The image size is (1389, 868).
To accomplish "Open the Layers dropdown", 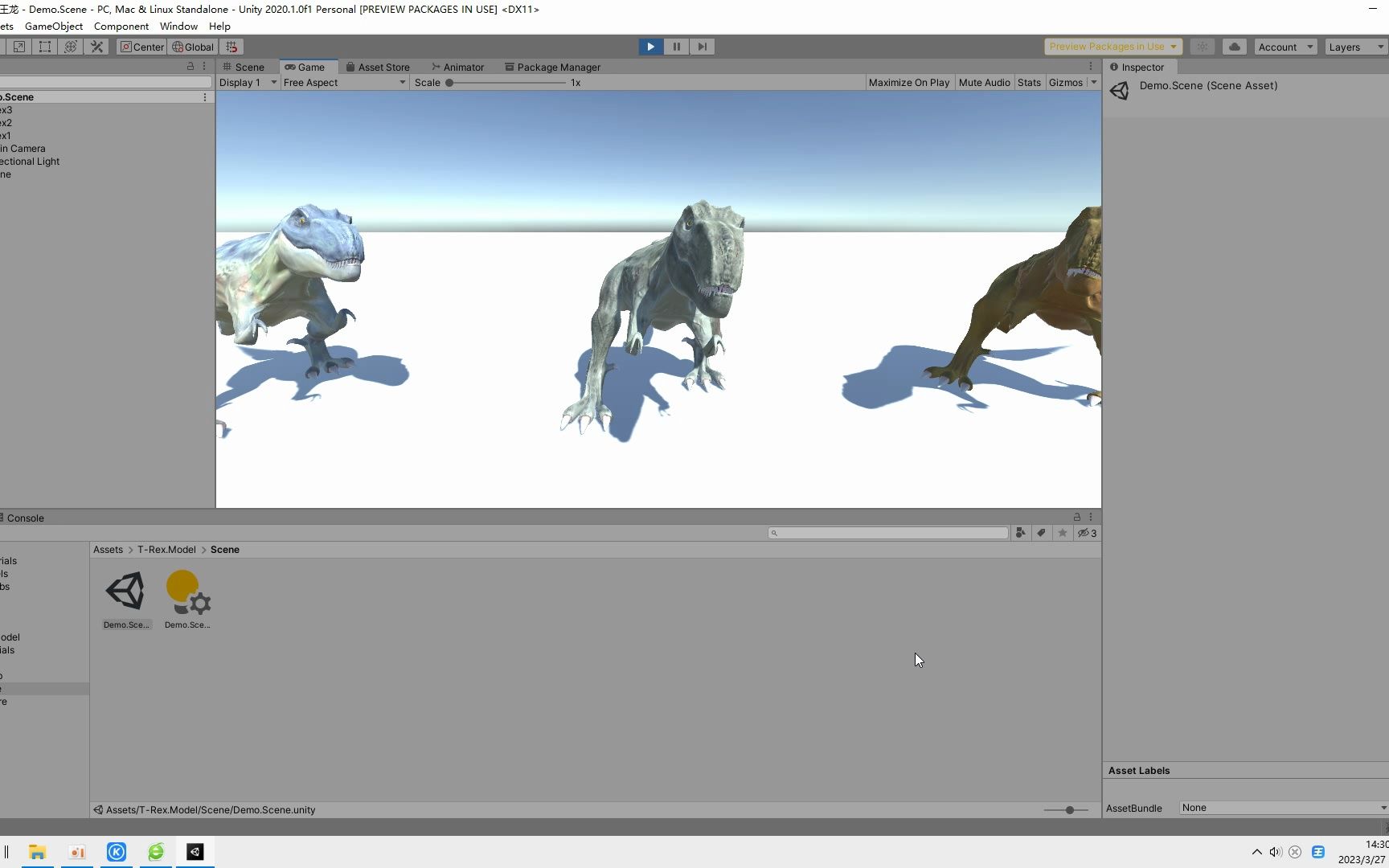I will tap(1355, 47).
